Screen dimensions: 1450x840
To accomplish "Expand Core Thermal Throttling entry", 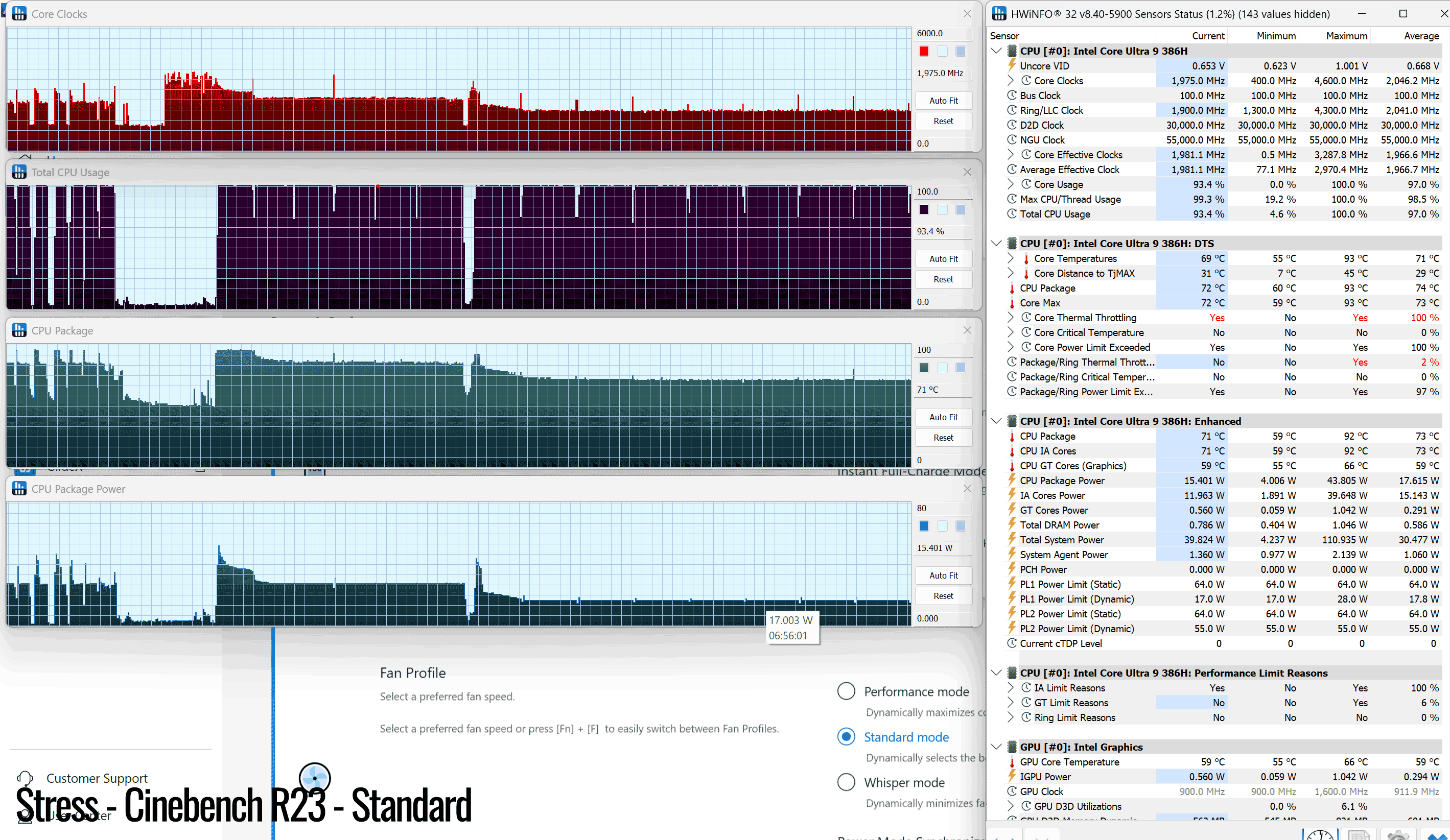I will click(x=1011, y=318).
